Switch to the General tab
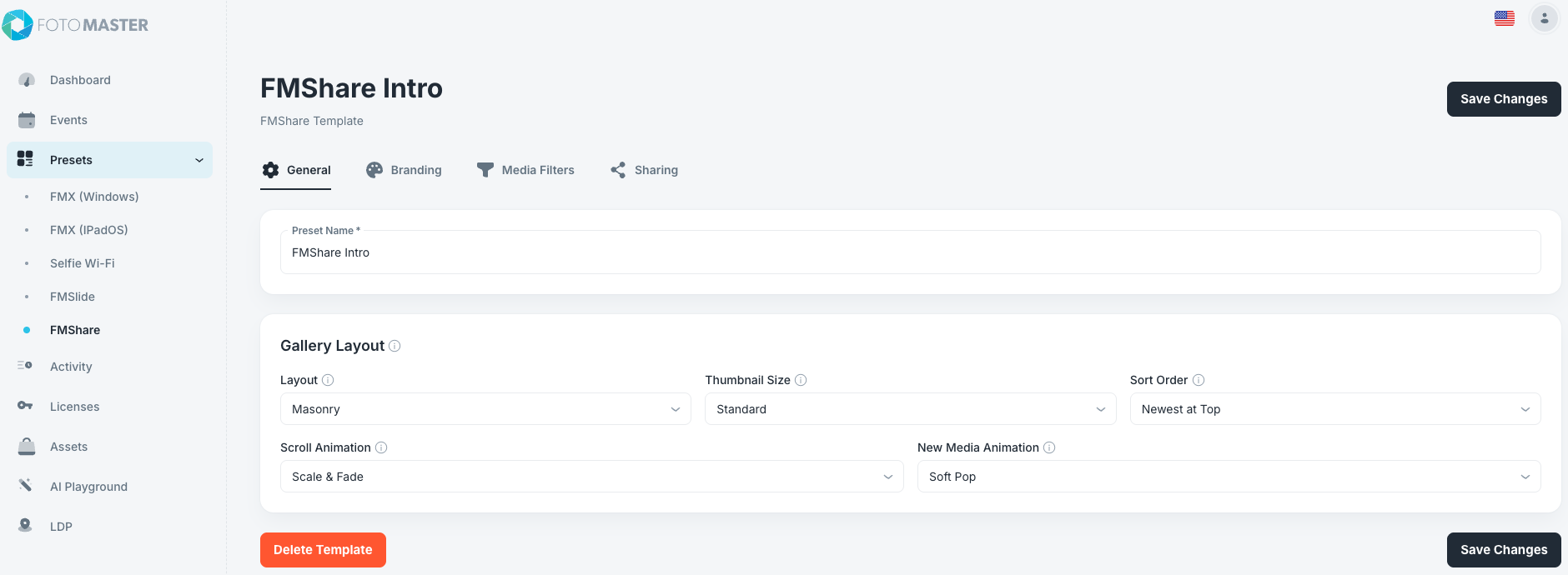Screen dimensions: 1568x575 tap(296, 170)
